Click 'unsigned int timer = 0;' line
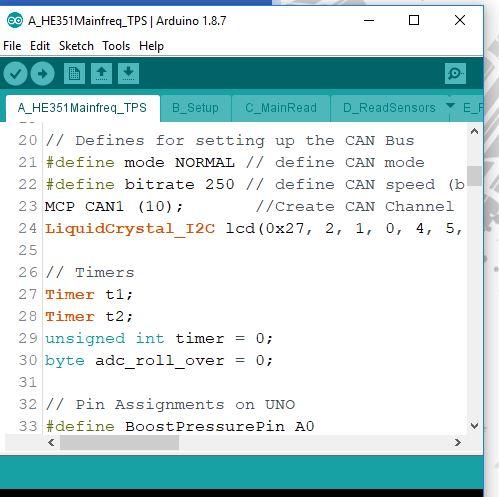 click(x=159, y=339)
